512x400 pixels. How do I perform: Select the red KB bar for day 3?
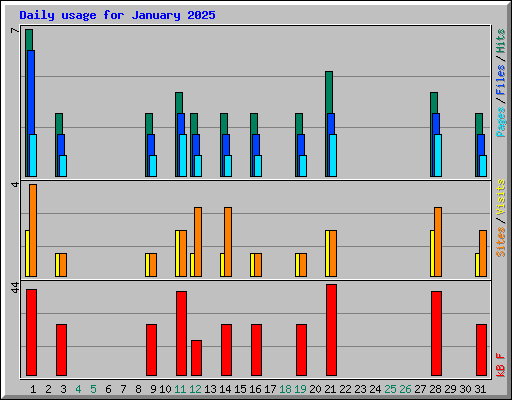[x=61, y=350]
